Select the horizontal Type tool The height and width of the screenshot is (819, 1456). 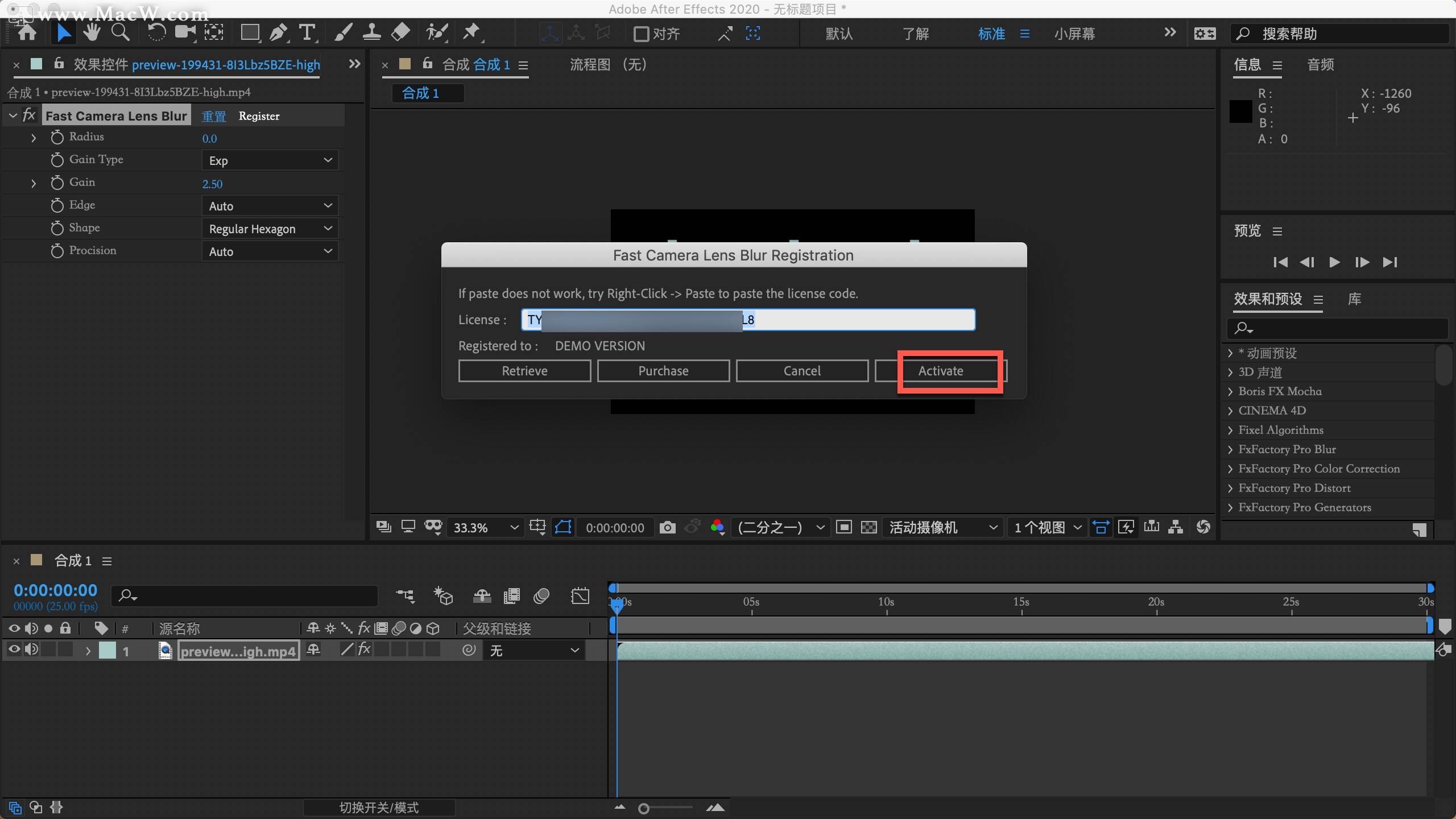(x=308, y=32)
